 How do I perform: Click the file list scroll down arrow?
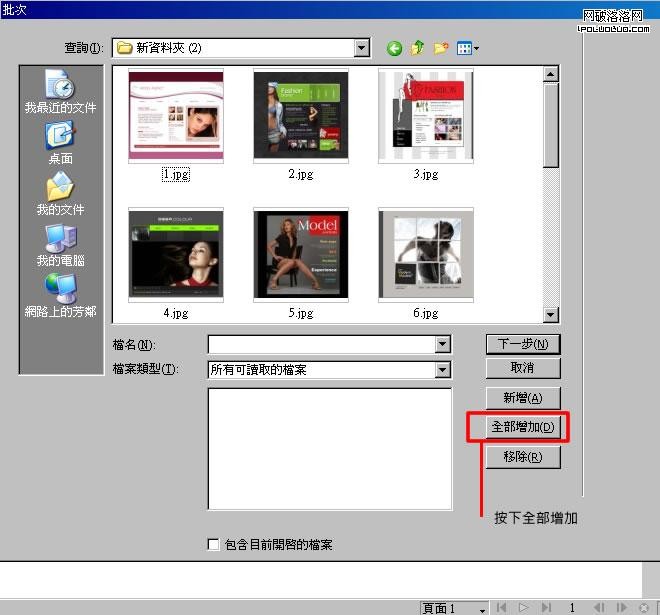click(551, 315)
